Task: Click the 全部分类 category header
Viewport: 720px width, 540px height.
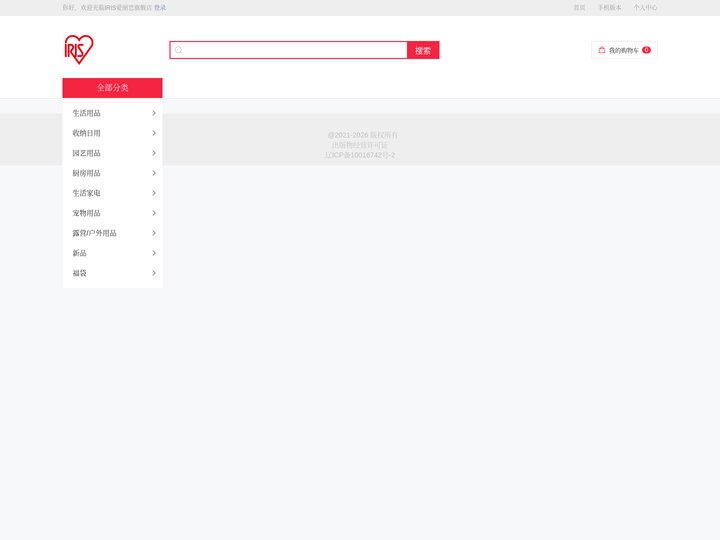Action: [x=112, y=88]
